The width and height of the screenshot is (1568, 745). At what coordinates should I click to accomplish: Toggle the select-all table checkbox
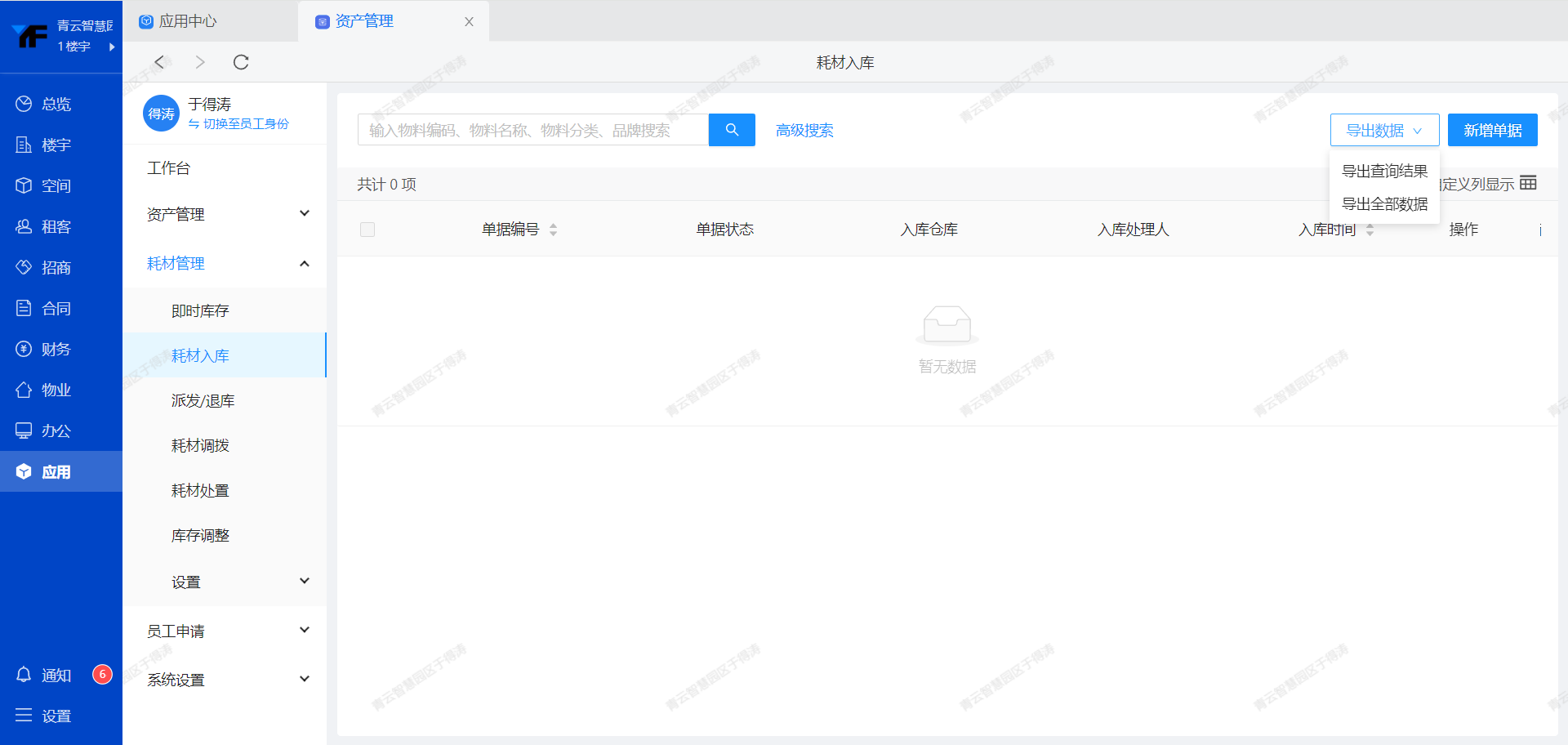pyautogui.click(x=367, y=230)
